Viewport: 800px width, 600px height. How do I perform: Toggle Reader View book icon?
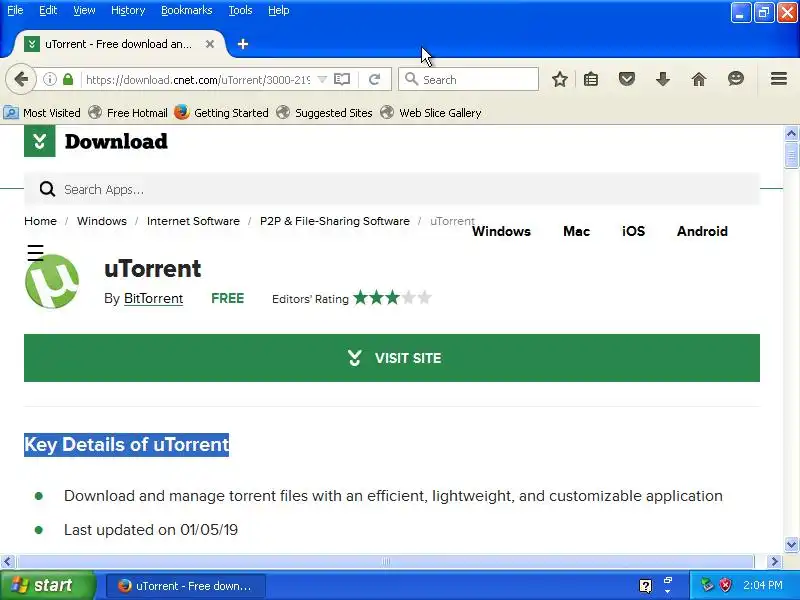pos(342,79)
